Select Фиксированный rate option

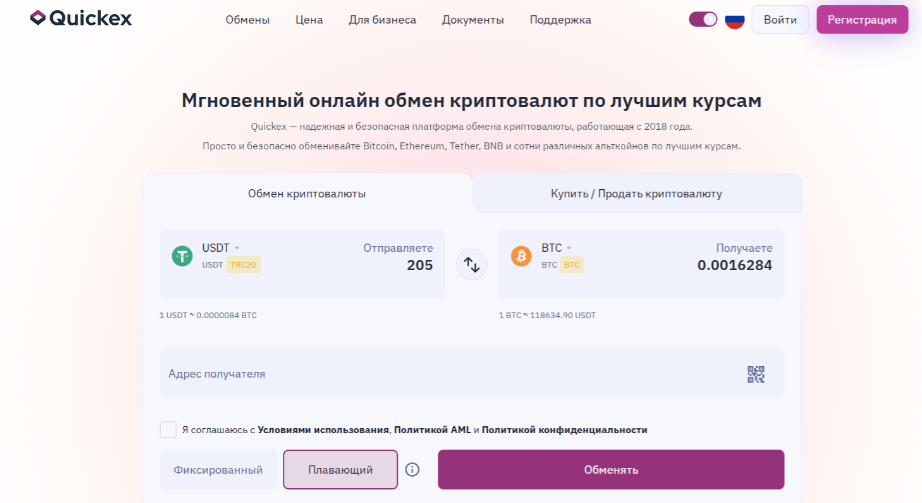click(218, 469)
